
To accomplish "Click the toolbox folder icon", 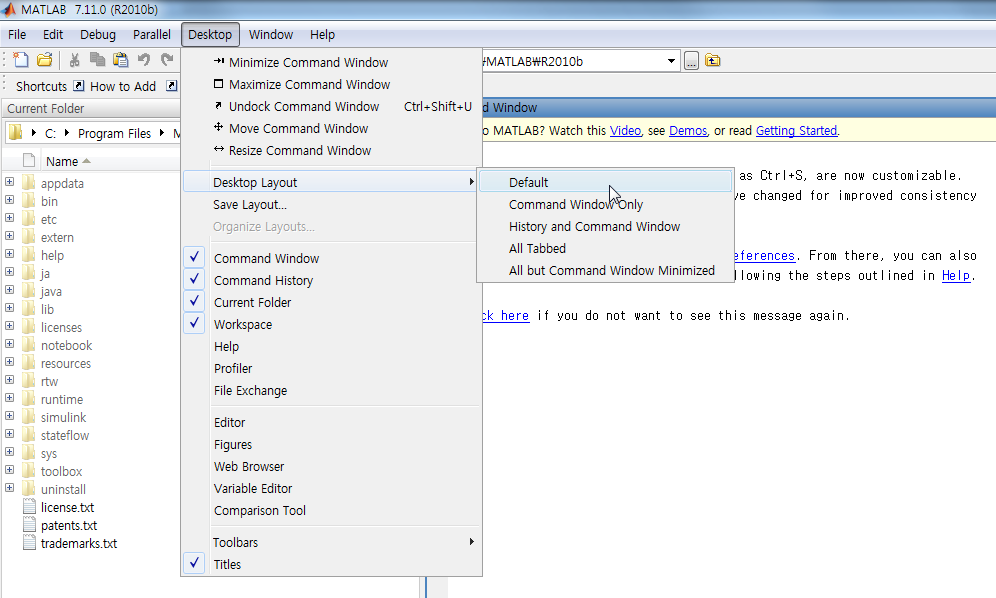I will 29,471.
